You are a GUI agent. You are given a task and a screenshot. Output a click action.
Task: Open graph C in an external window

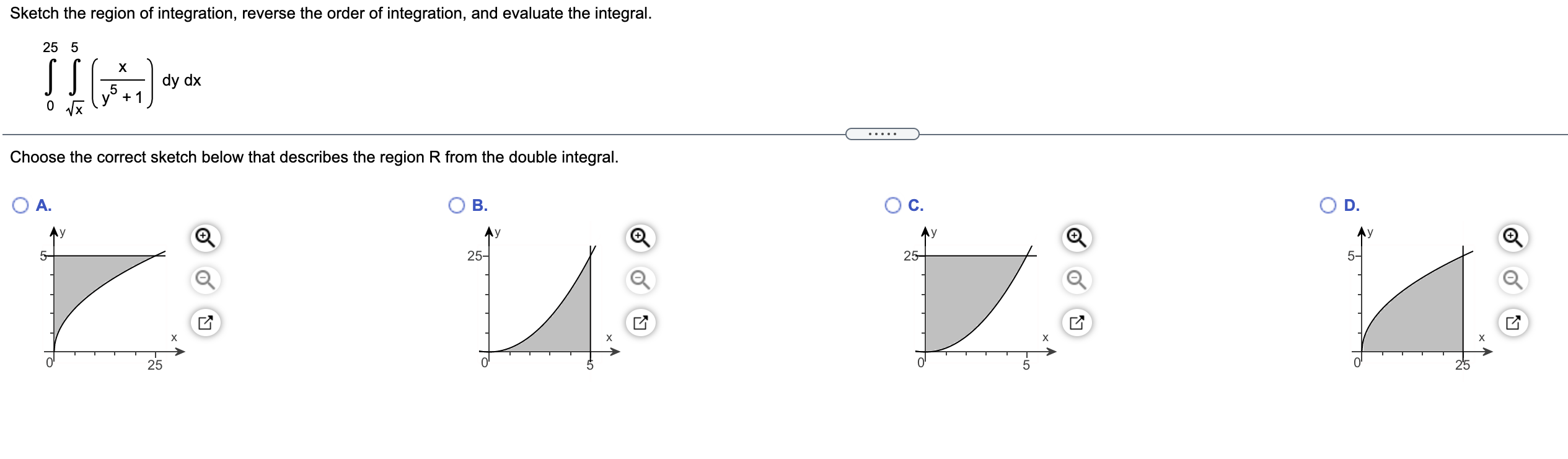1077,323
